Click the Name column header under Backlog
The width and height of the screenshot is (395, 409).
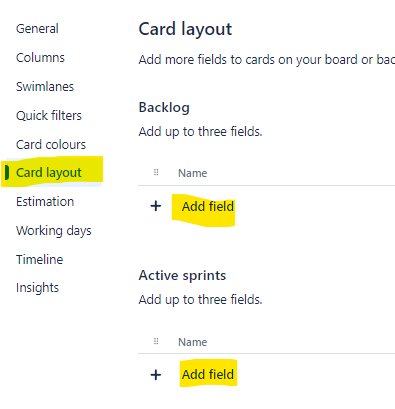193,173
